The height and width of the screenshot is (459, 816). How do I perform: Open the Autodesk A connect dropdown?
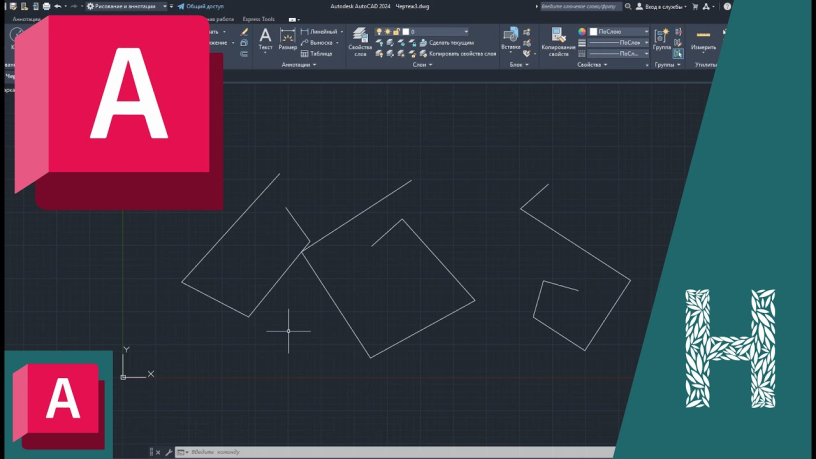point(708,6)
